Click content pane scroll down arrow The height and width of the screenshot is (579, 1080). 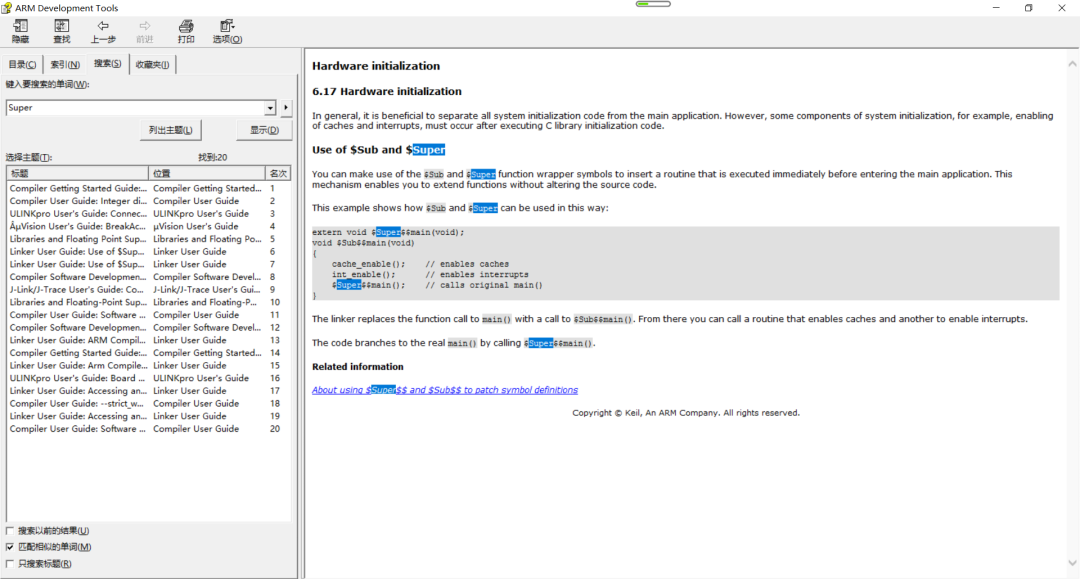[1072, 563]
